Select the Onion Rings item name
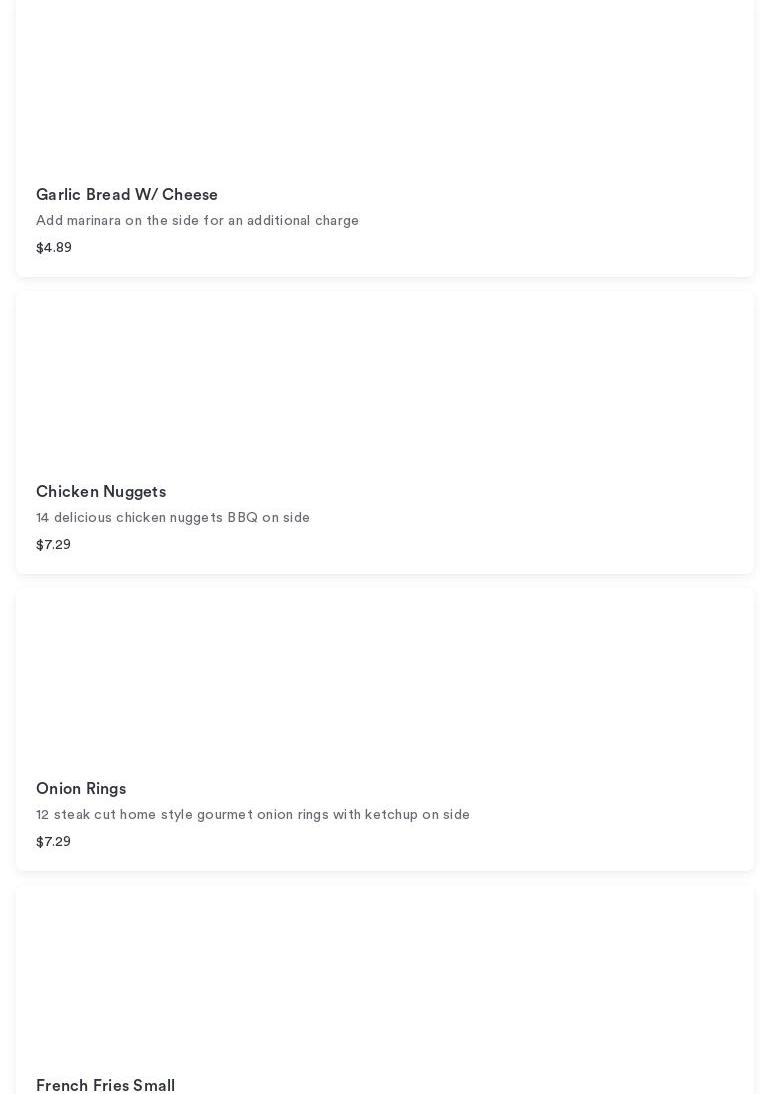Viewport: 770px width, 1094px height. tap(81, 789)
